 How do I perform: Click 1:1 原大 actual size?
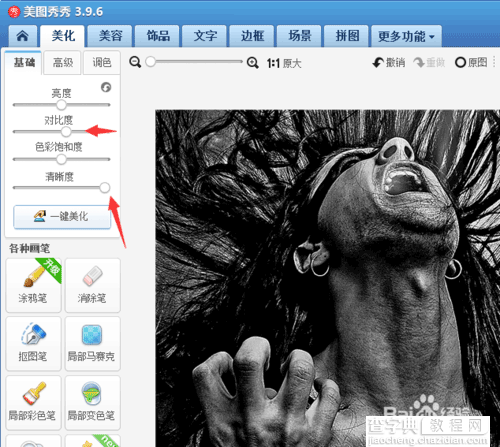tap(284, 63)
